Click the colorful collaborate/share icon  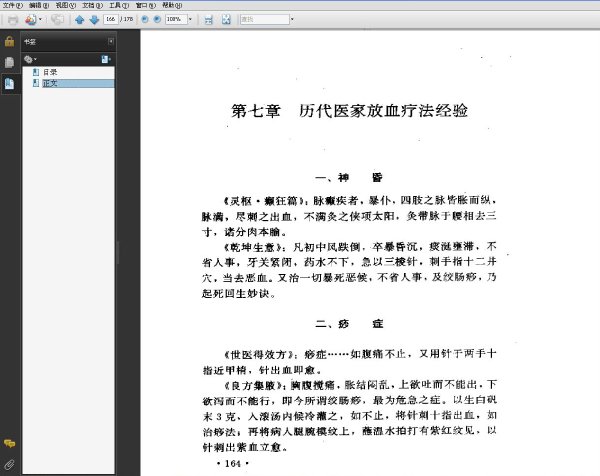(31, 20)
